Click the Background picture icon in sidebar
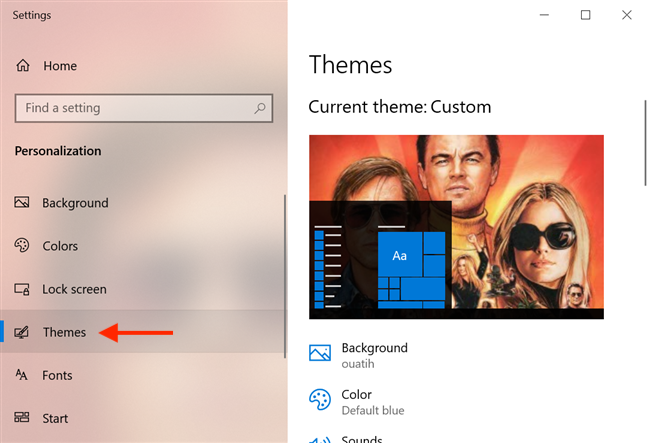 coord(21,202)
